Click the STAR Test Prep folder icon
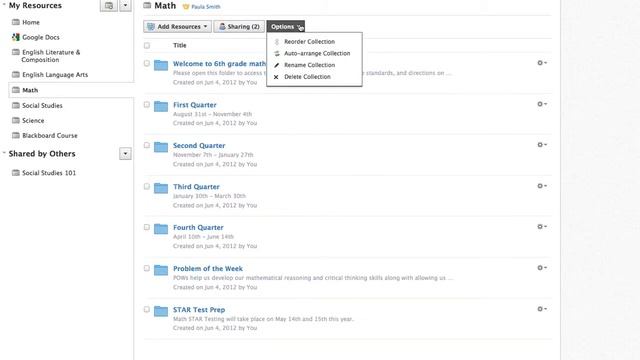Screen dimensions: 640x360 point(161,311)
